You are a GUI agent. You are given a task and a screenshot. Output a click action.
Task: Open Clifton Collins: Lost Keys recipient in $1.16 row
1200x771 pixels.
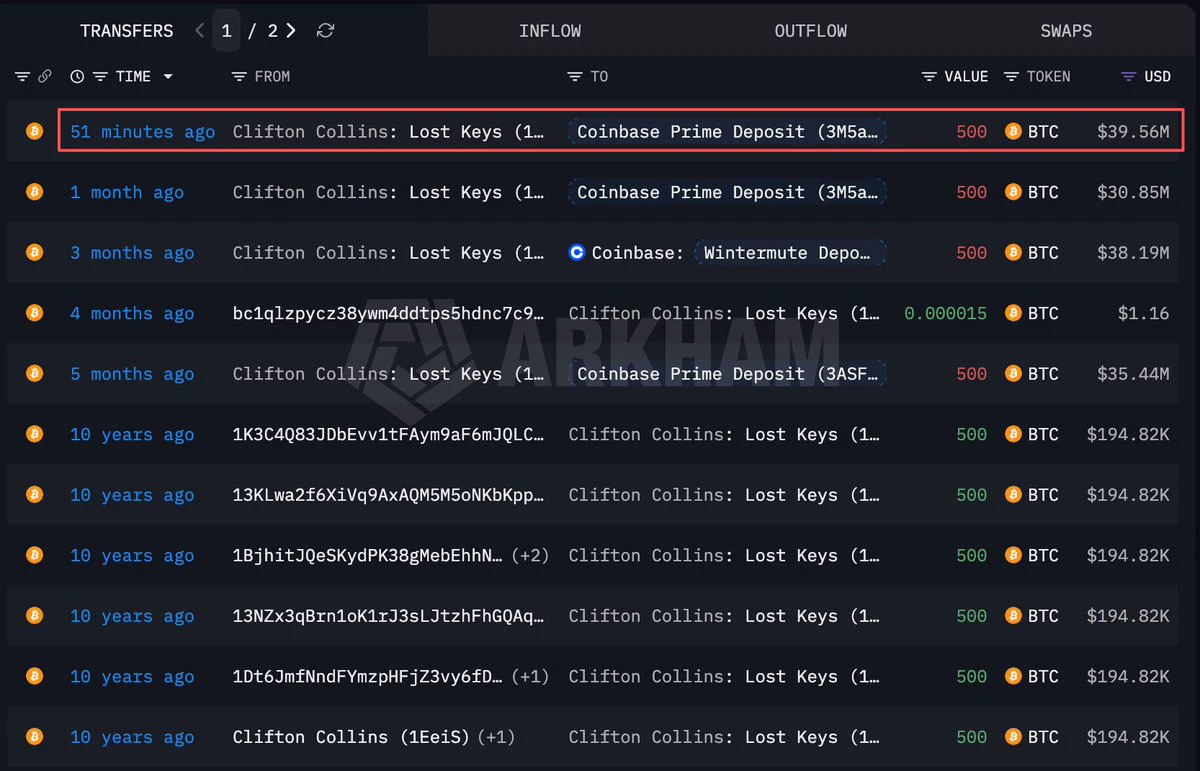pyautogui.click(x=725, y=313)
